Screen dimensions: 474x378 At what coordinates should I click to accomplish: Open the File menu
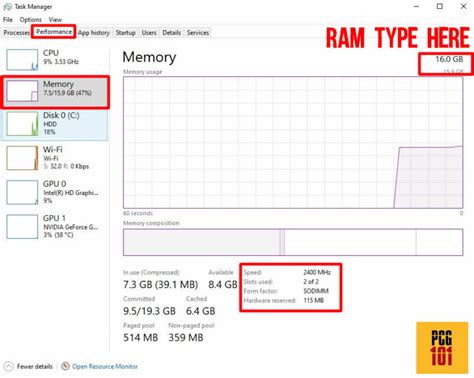tap(8, 20)
